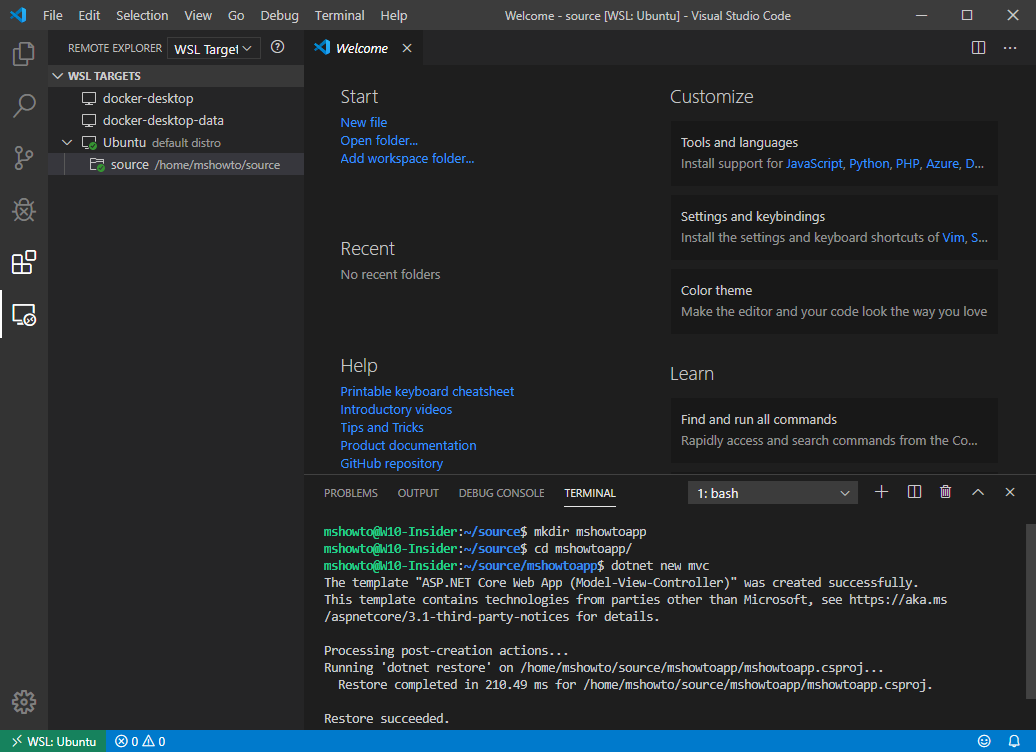Switch to the DEBUG CONSOLE tab

point(501,493)
